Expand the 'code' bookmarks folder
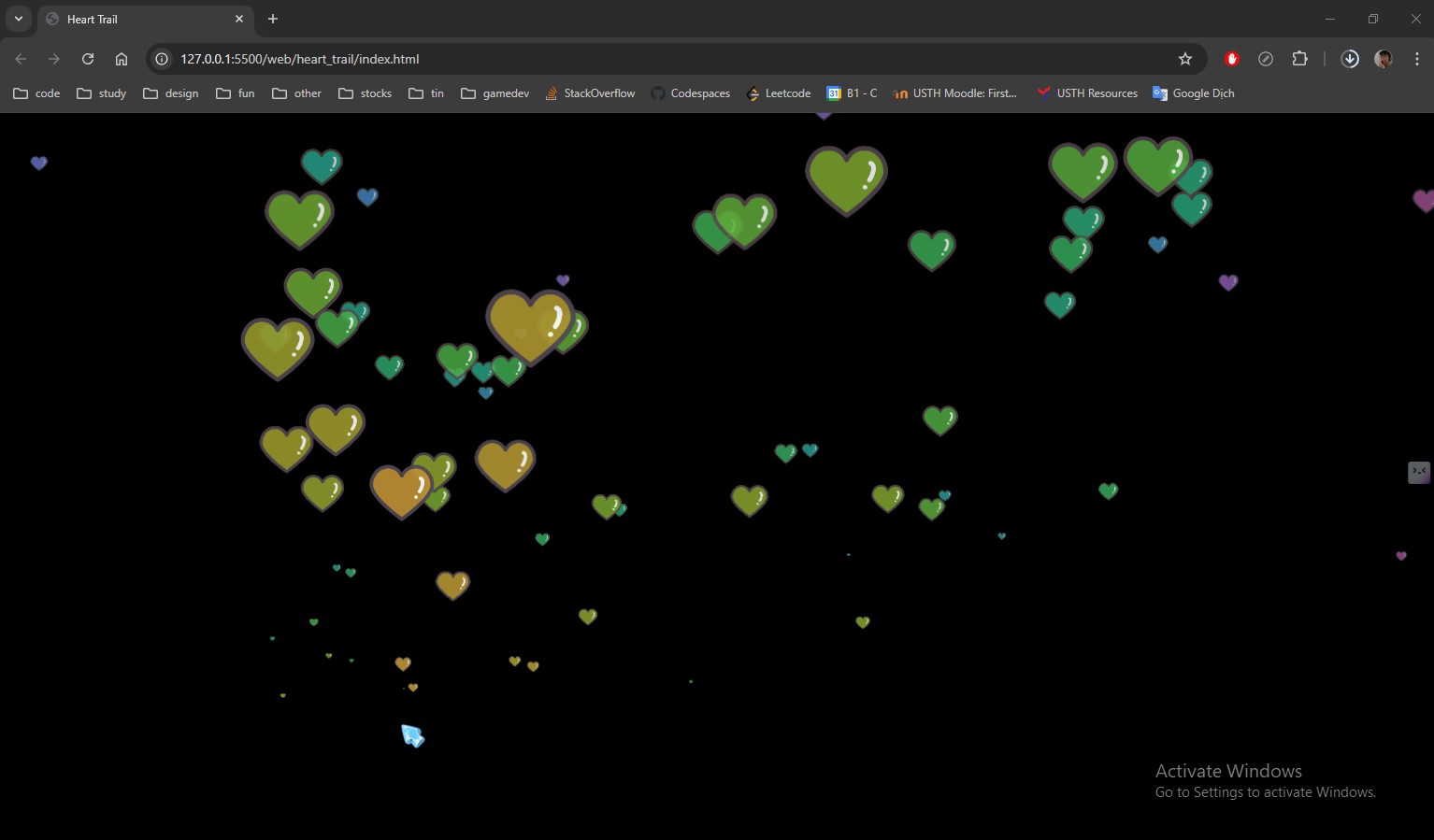The height and width of the screenshot is (840, 1434). pyautogui.click(x=36, y=93)
